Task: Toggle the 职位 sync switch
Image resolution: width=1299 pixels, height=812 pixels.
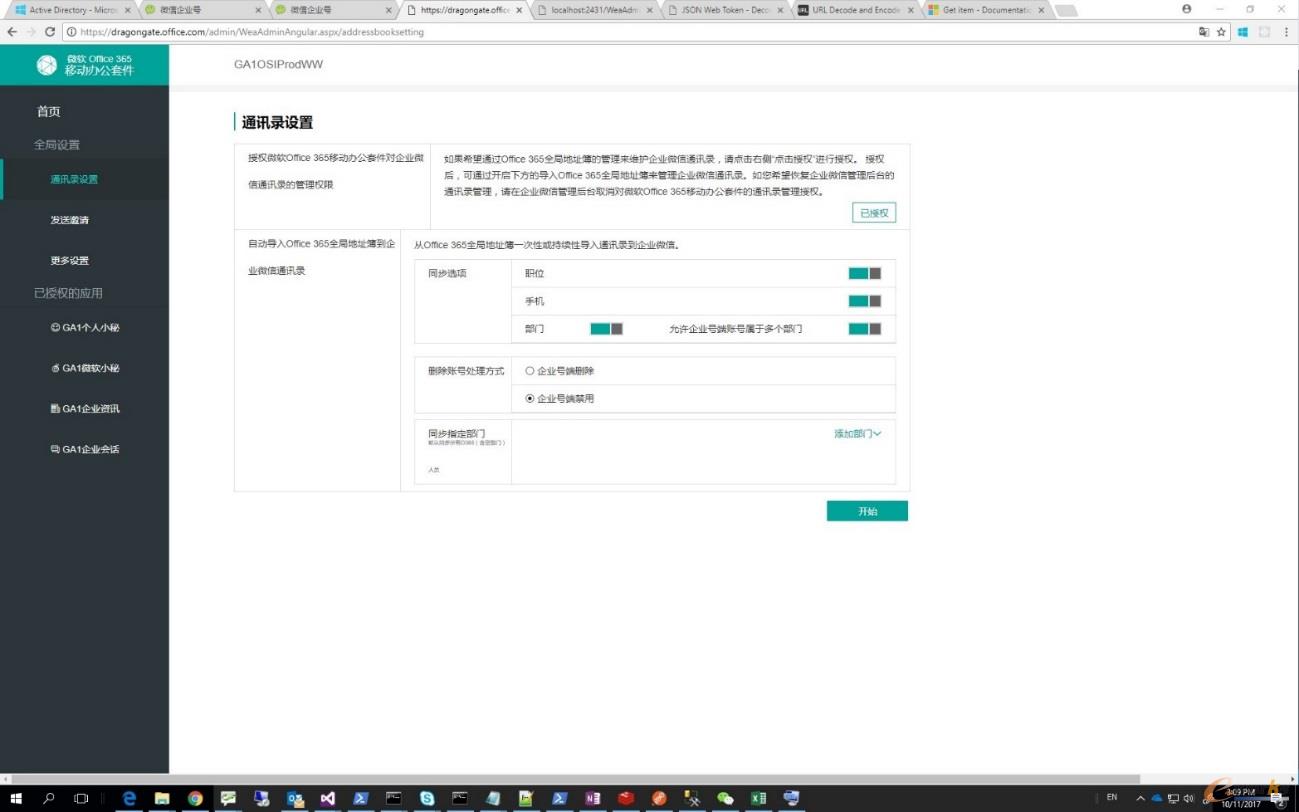Action: [865, 273]
